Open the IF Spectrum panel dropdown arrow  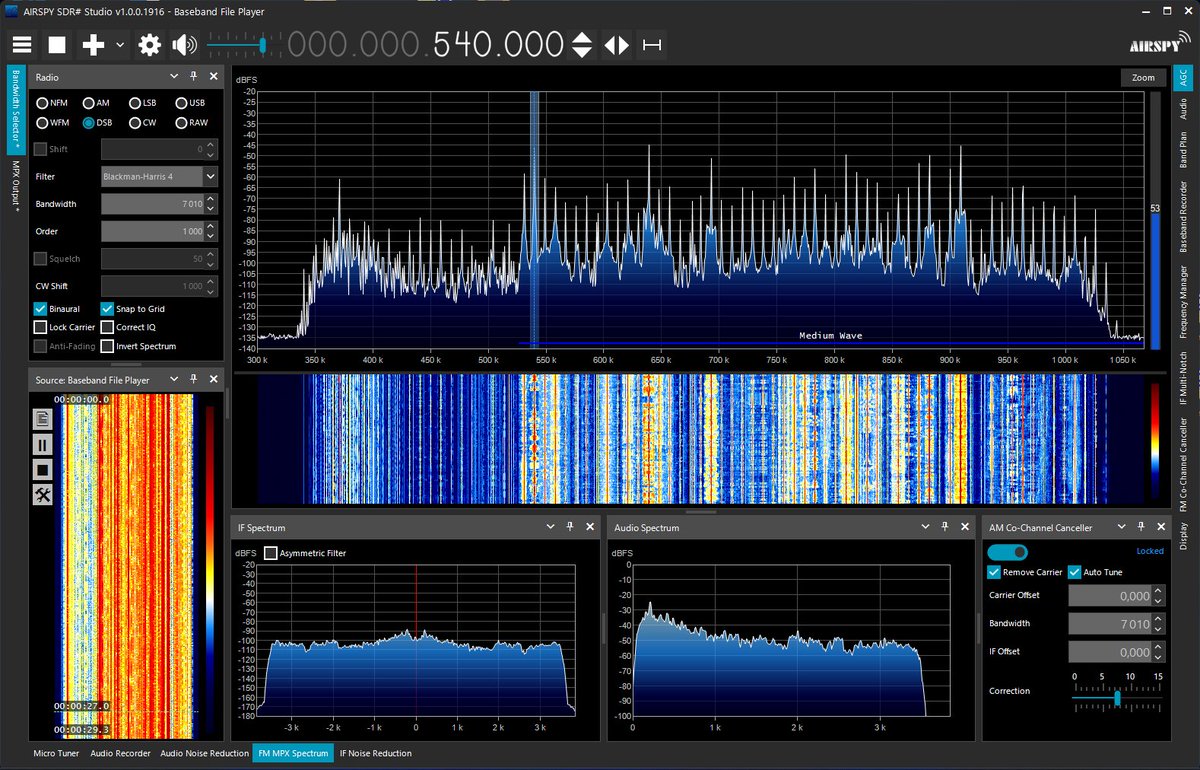click(x=550, y=527)
